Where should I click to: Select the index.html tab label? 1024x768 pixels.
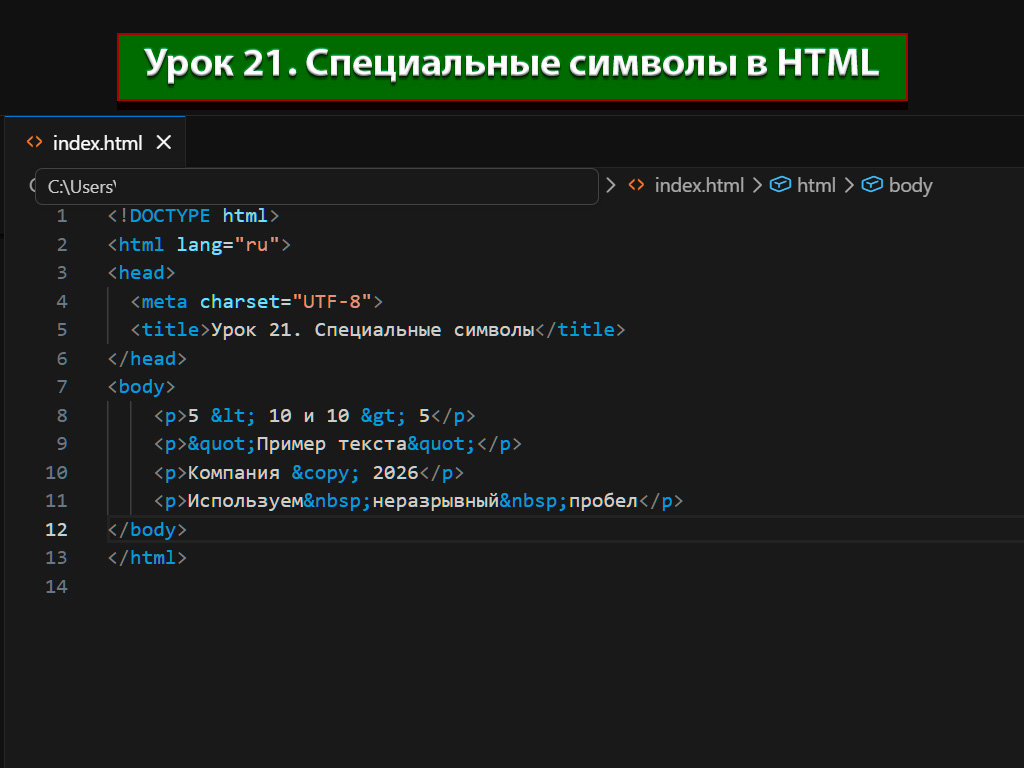[97, 143]
